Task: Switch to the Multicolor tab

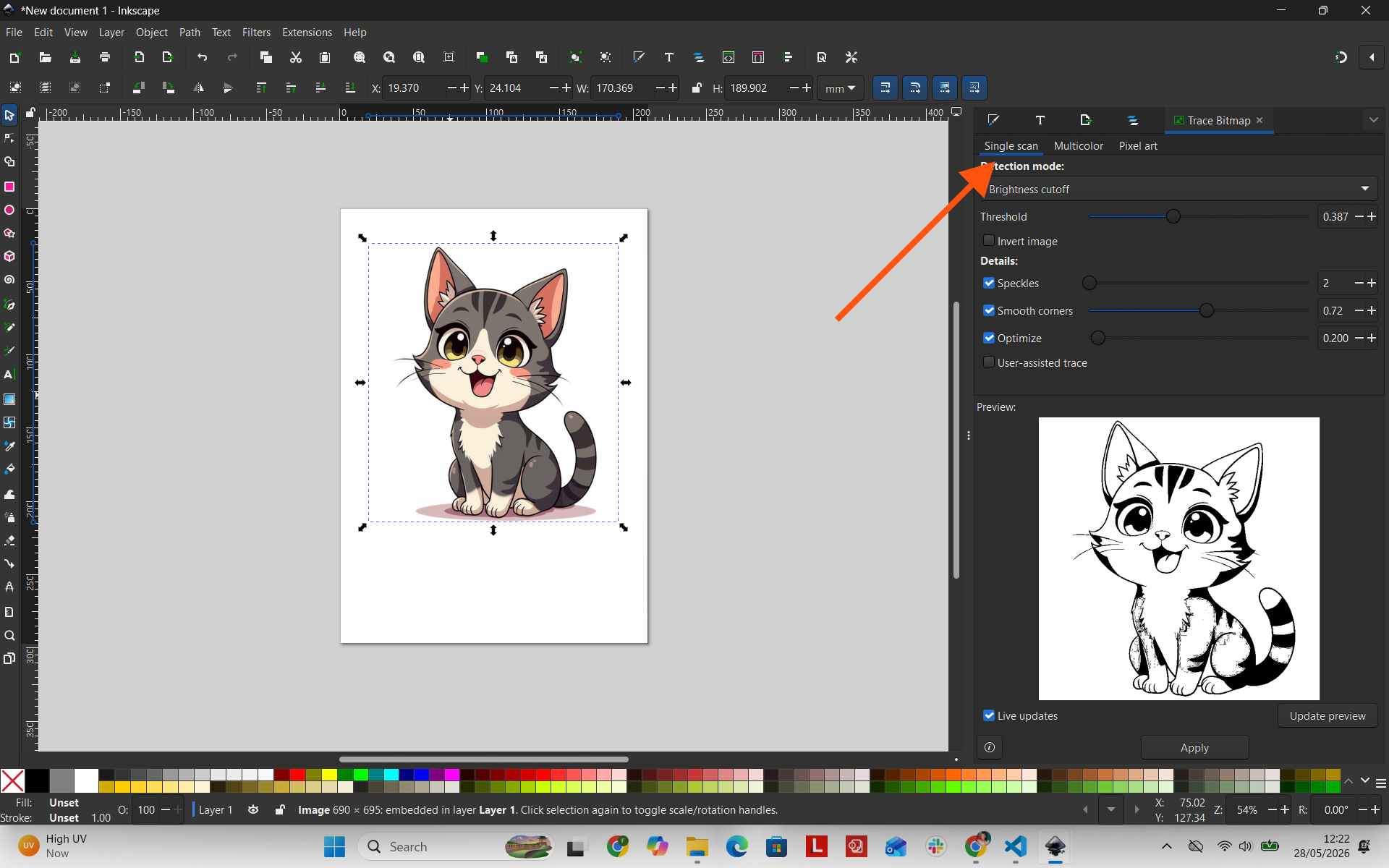Action: [1078, 146]
